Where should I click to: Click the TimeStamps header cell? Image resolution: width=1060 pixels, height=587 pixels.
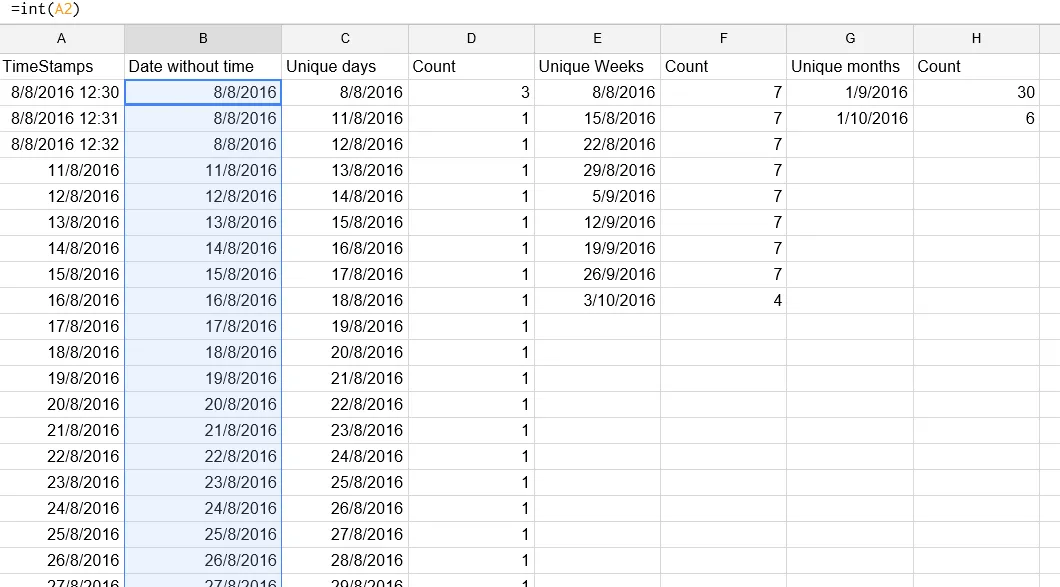62,66
